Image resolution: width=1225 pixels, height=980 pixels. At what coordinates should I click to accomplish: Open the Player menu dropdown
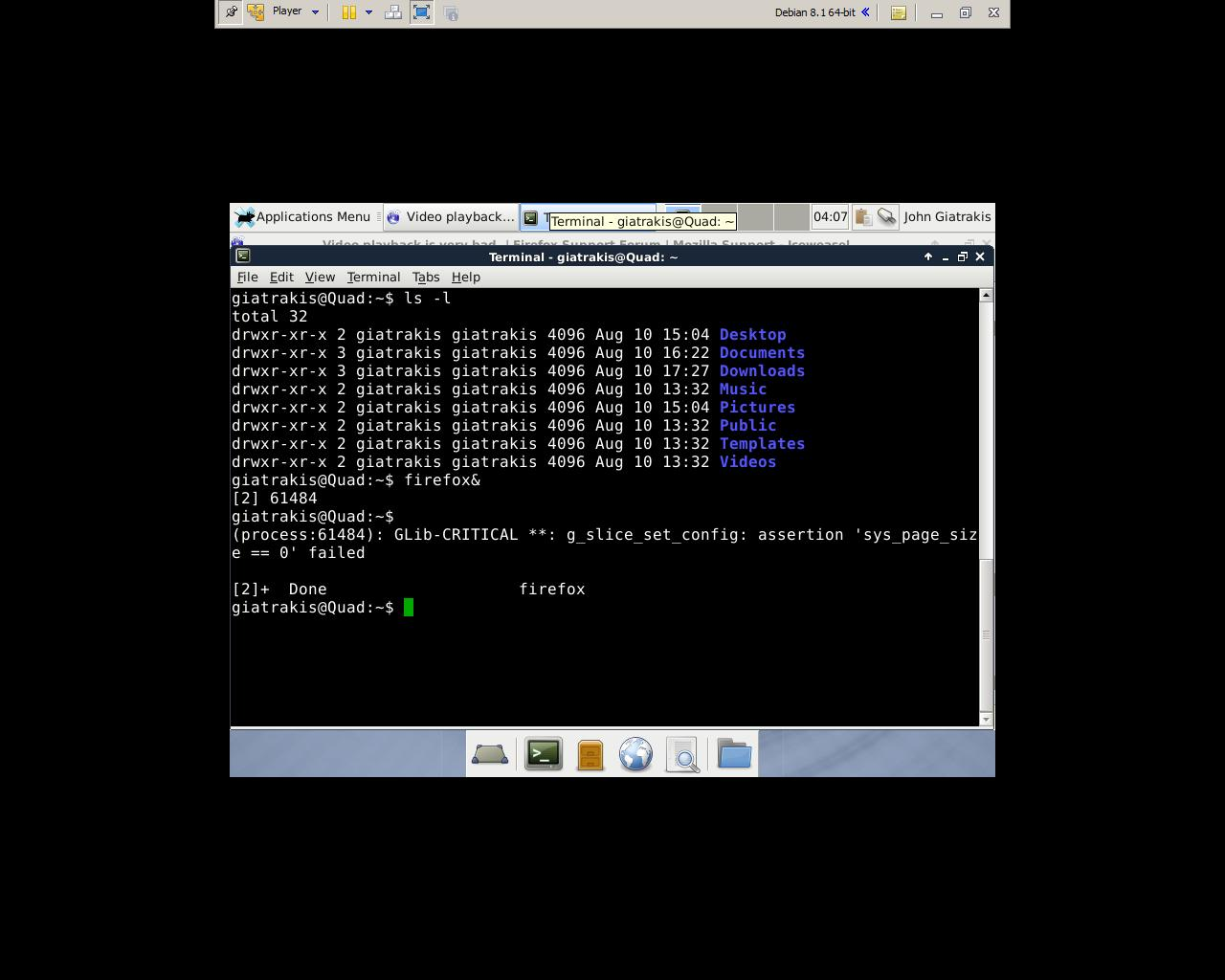[296, 11]
